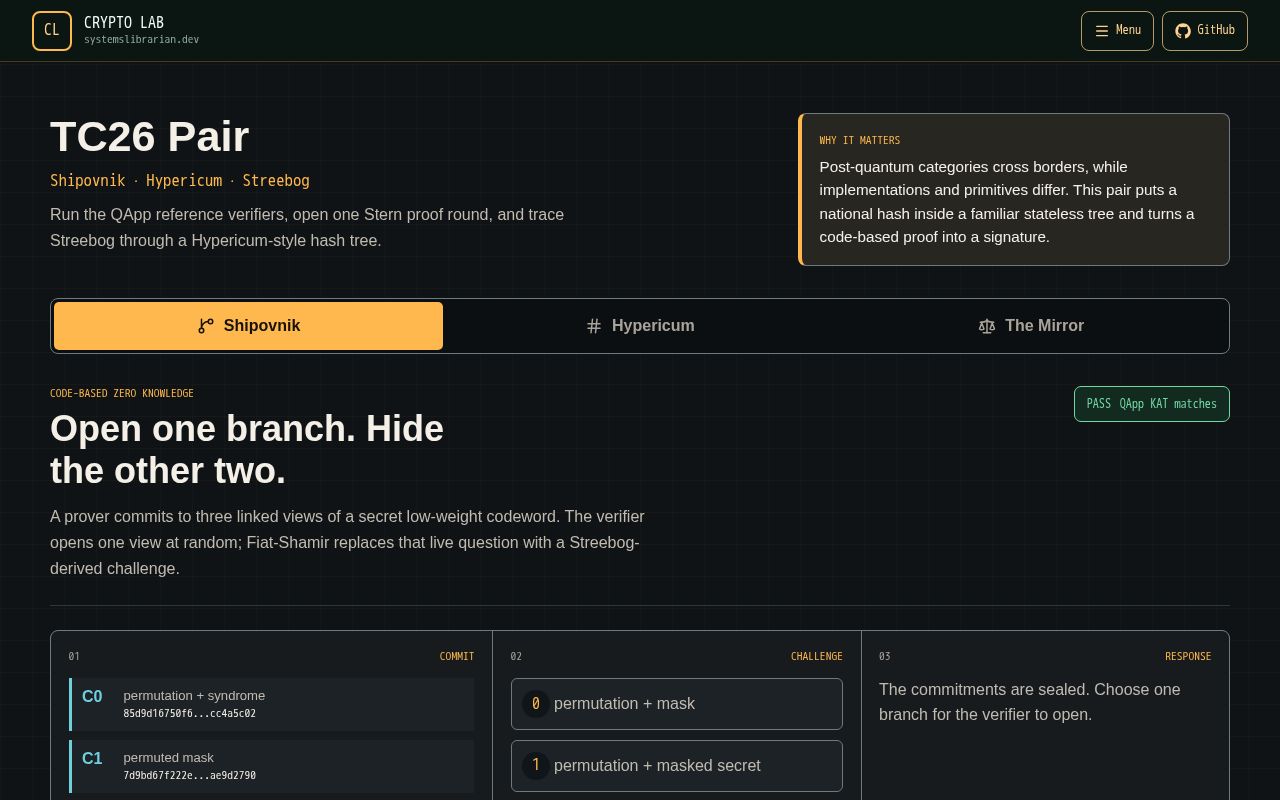Screen dimensions: 1280x800
Task: Select the C0 permutation + syndrome commitment
Action: [272, 704]
